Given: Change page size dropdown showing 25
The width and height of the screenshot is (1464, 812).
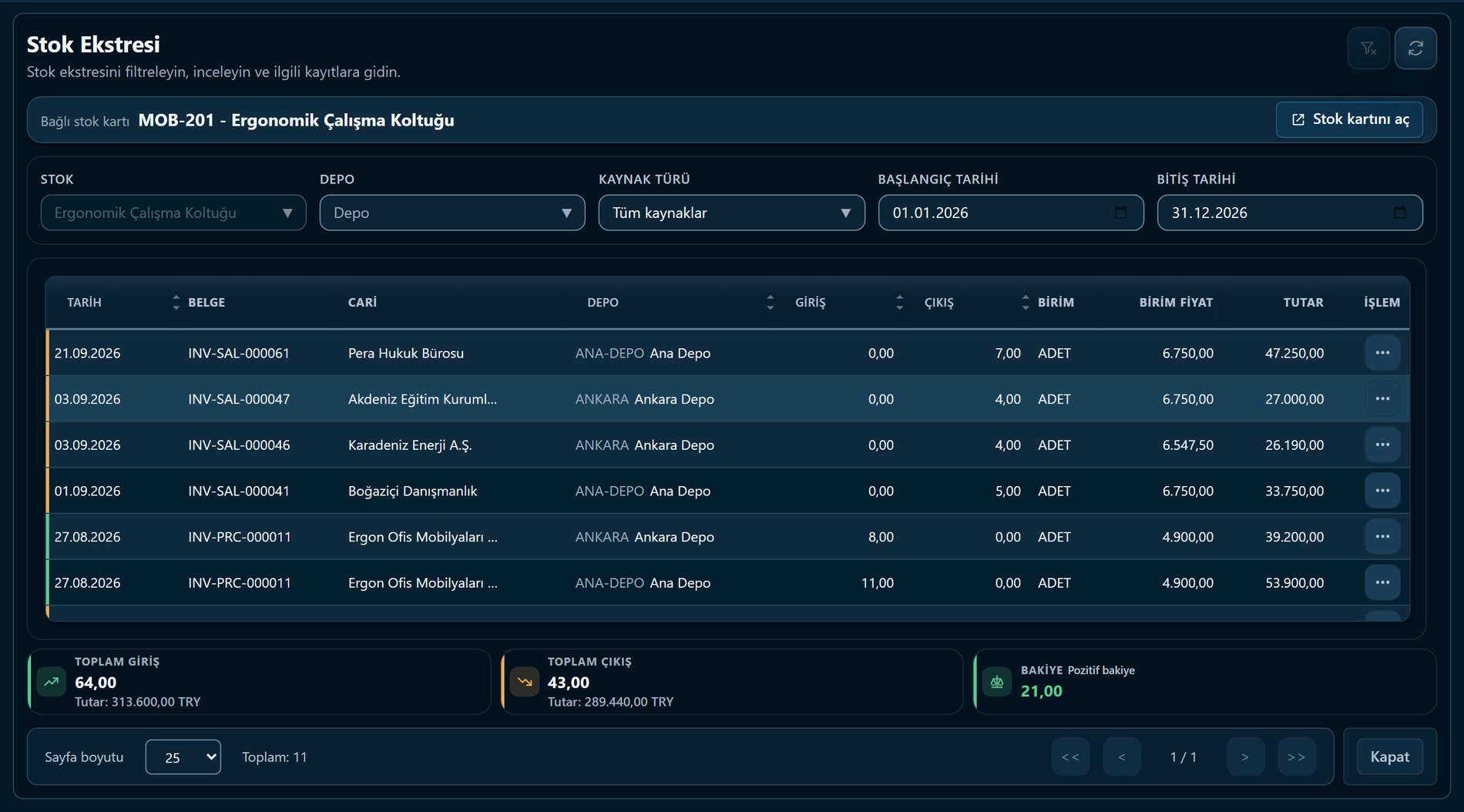Looking at the screenshot, I should pos(183,757).
